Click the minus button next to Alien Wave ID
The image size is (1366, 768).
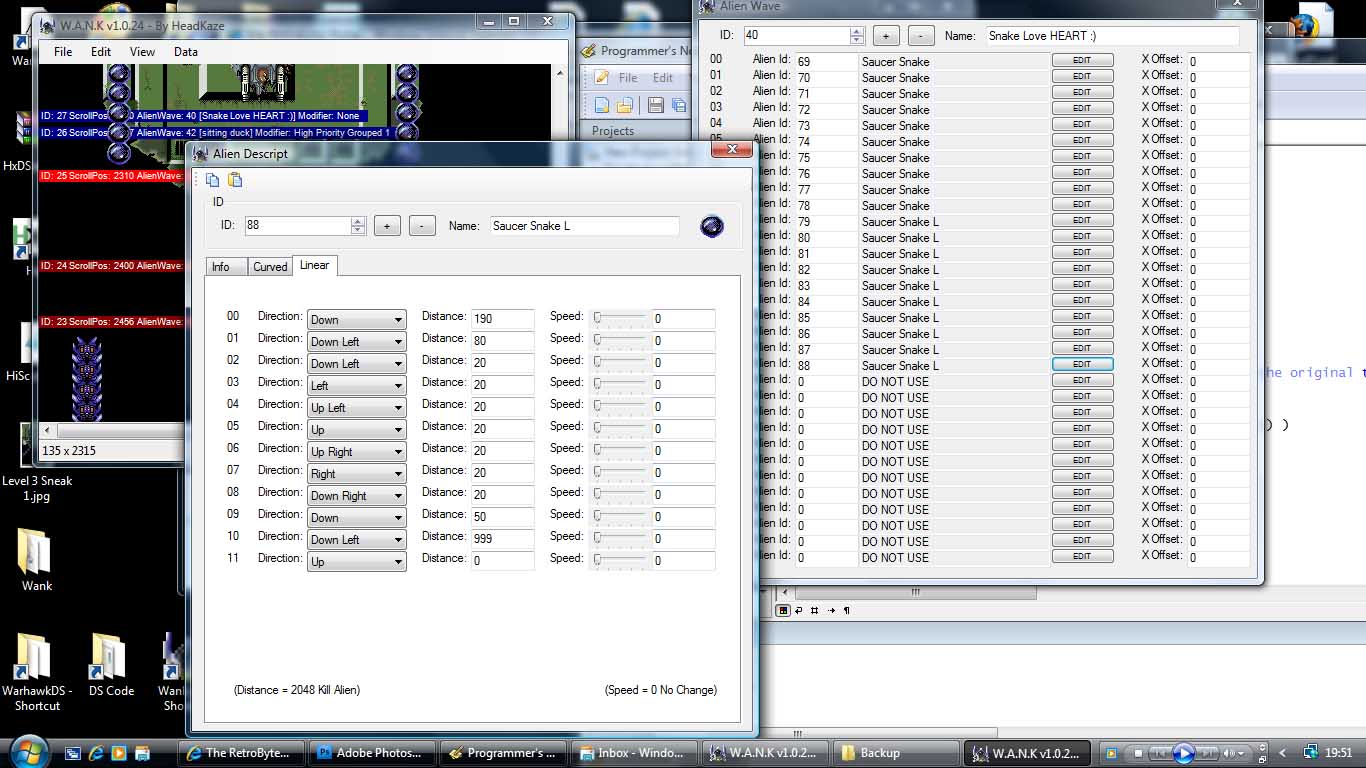coord(921,36)
